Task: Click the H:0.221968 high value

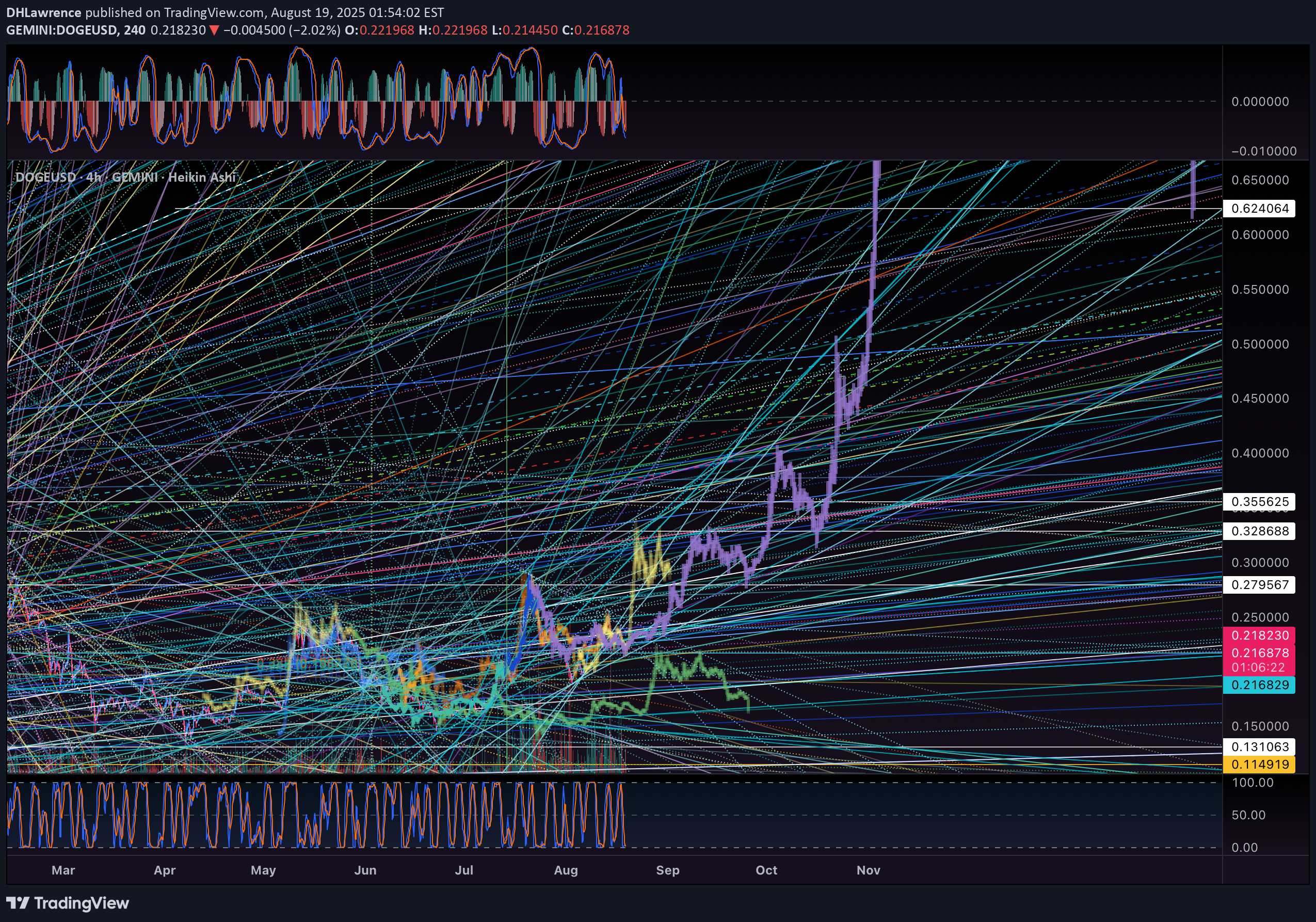Action: tap(453, 30)
